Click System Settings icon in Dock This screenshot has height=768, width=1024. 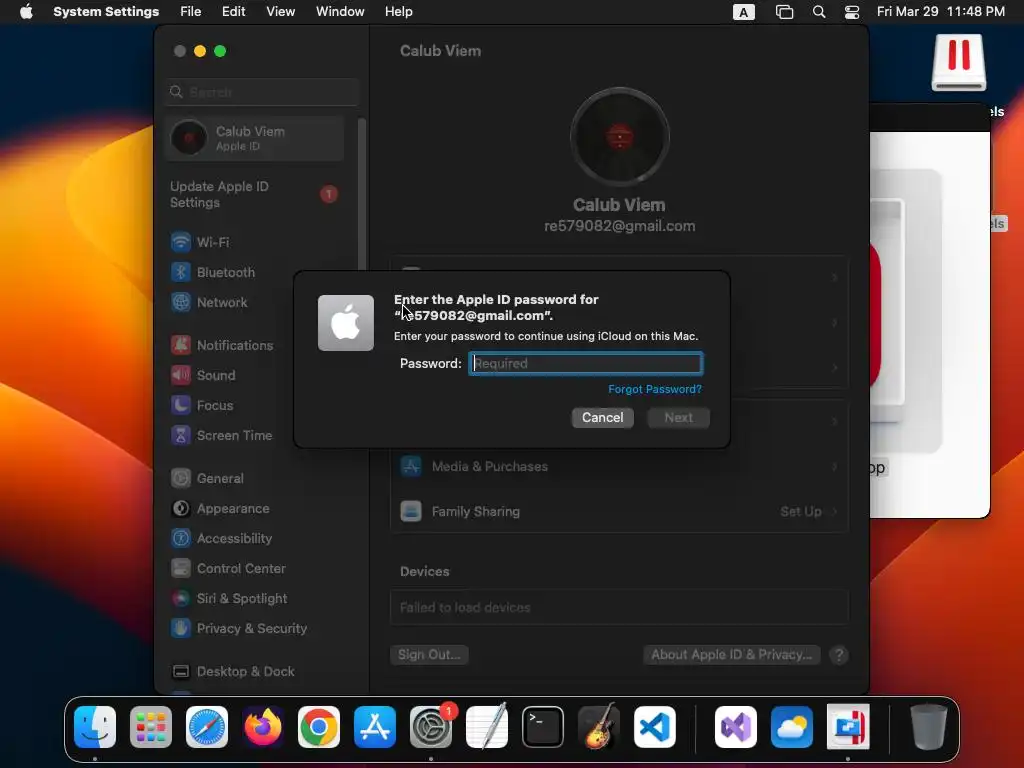431,727
